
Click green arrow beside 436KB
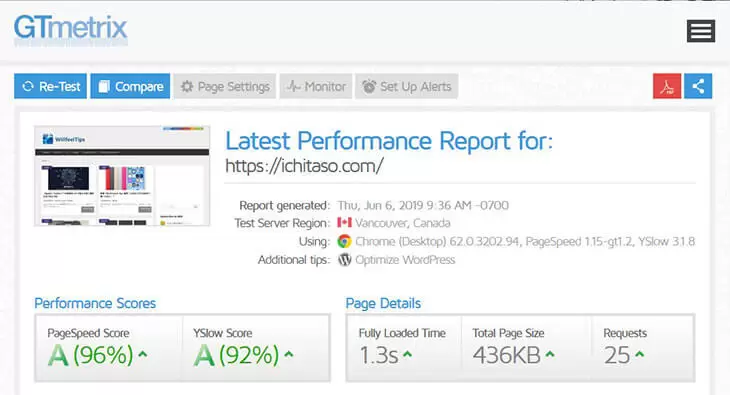[x=550, y=354]
